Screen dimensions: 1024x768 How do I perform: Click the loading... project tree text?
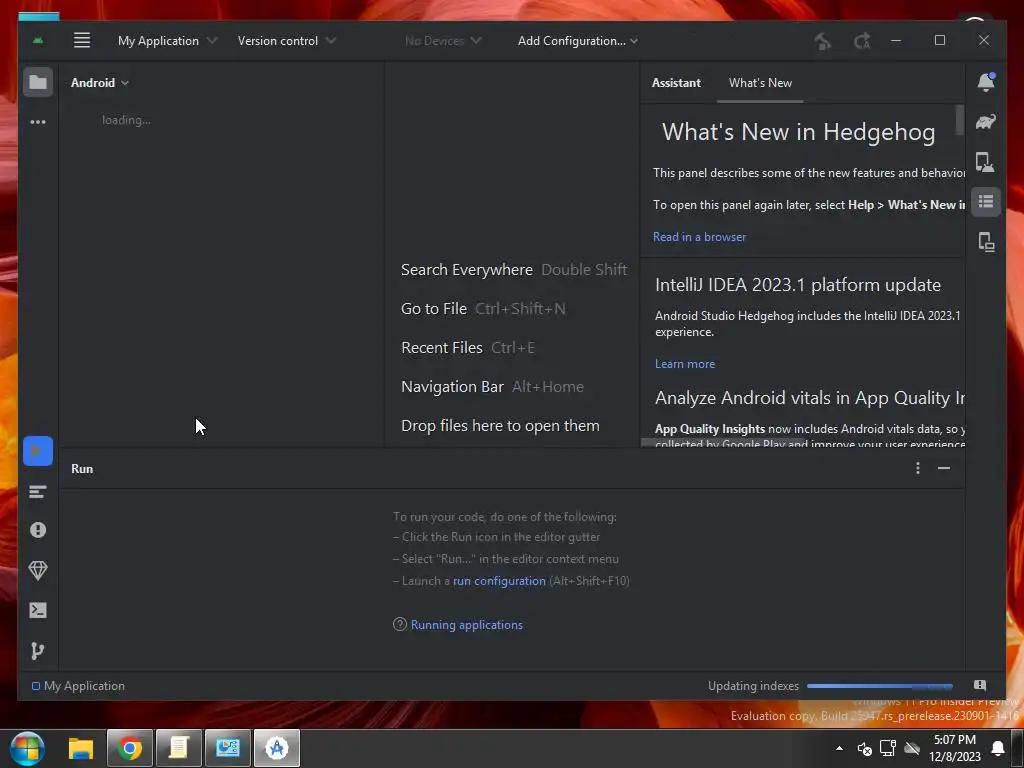point(126,120)
